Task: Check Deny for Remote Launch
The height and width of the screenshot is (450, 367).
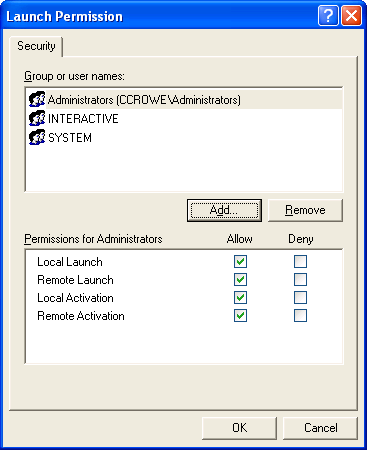Action: (x=300, y=280)
